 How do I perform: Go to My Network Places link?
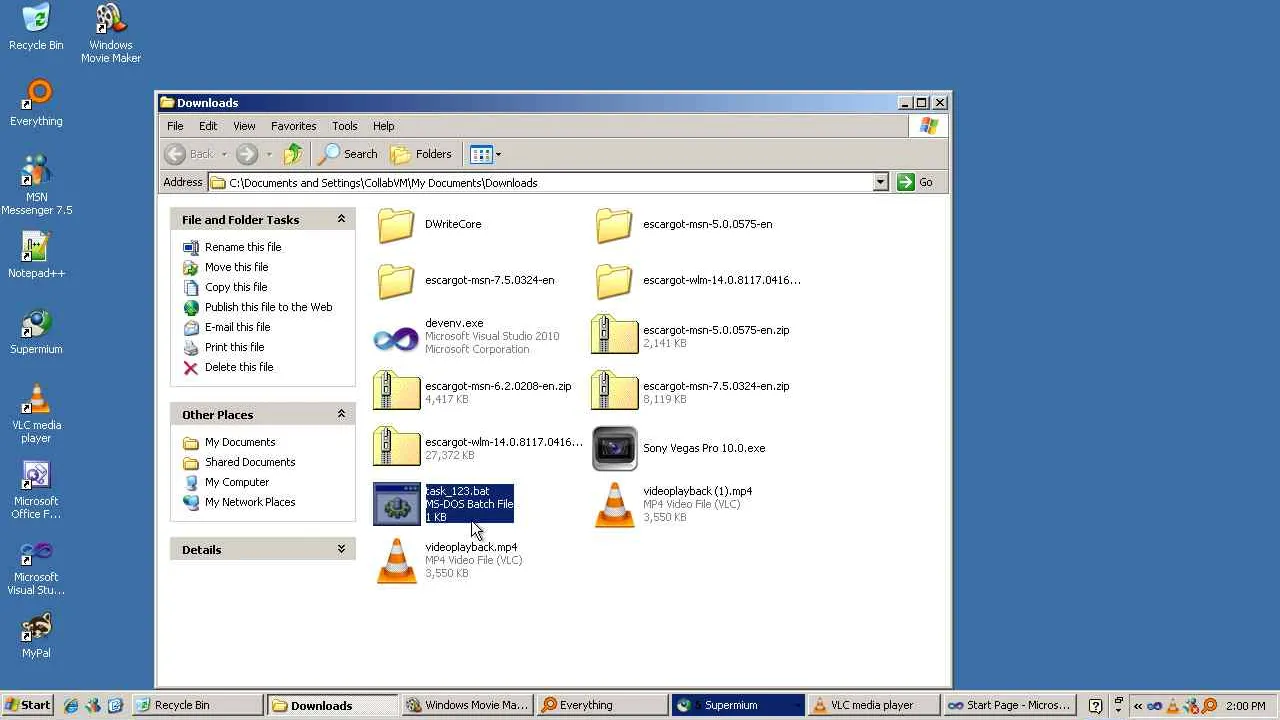pyautogui.click(x=250, y=502)
